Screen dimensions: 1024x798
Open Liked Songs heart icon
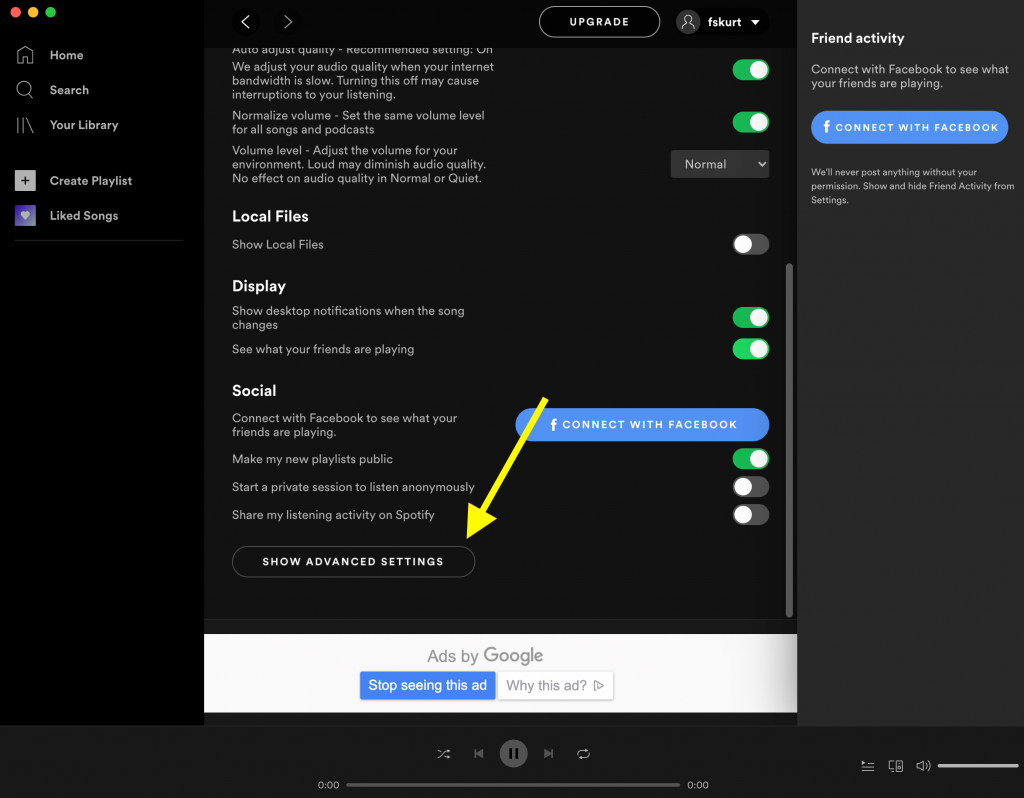(25, 215)
